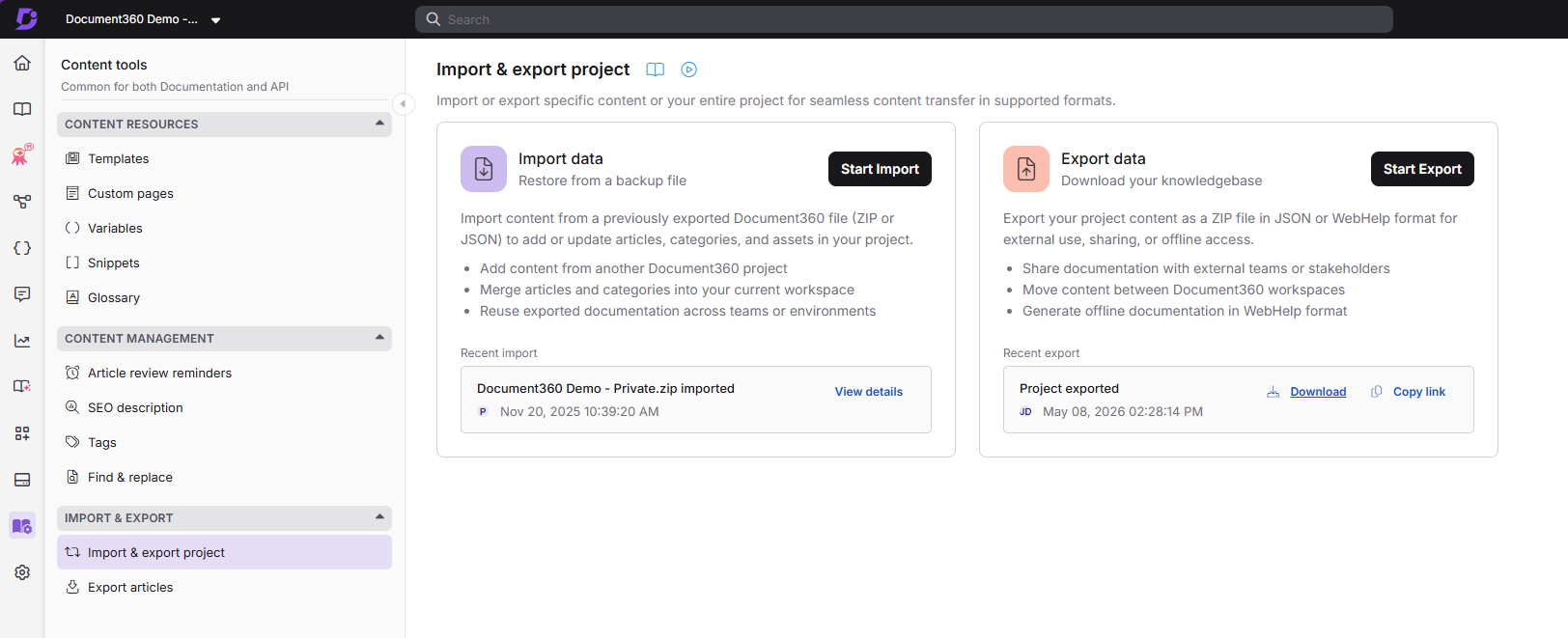The width and height of the screenshot is (1568, 638).
Task: Open the Analytics chart icon
Action: pos(22,341)
